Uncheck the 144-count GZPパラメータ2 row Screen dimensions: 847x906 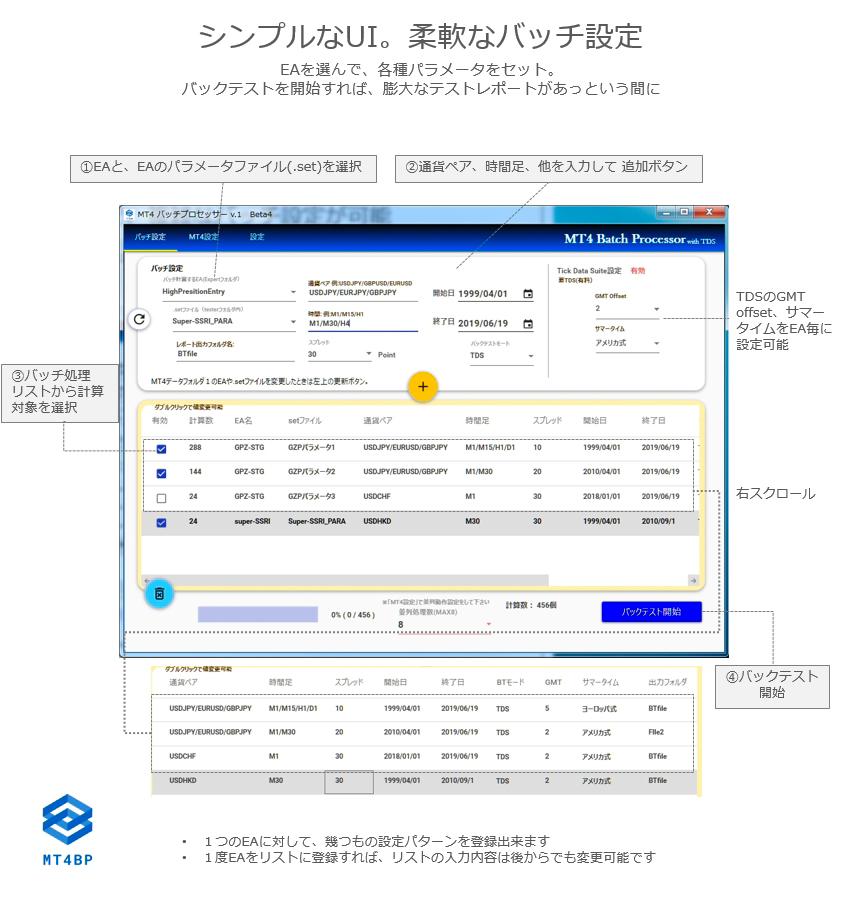161,473
